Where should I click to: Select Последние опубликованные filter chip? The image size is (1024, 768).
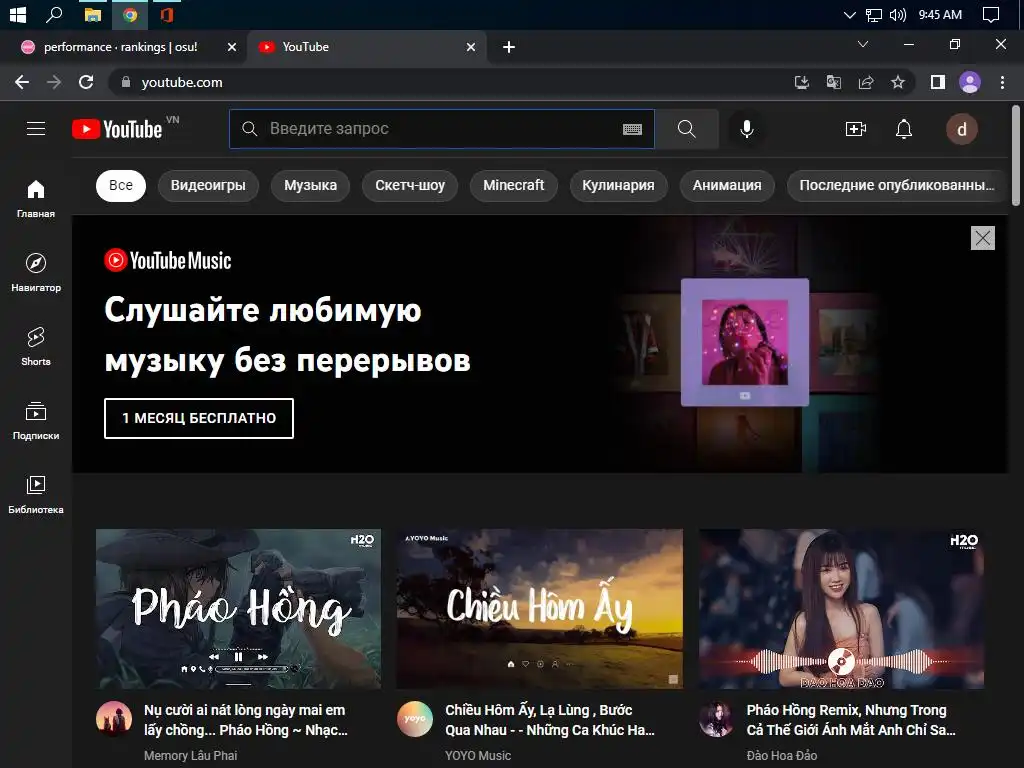897,185
